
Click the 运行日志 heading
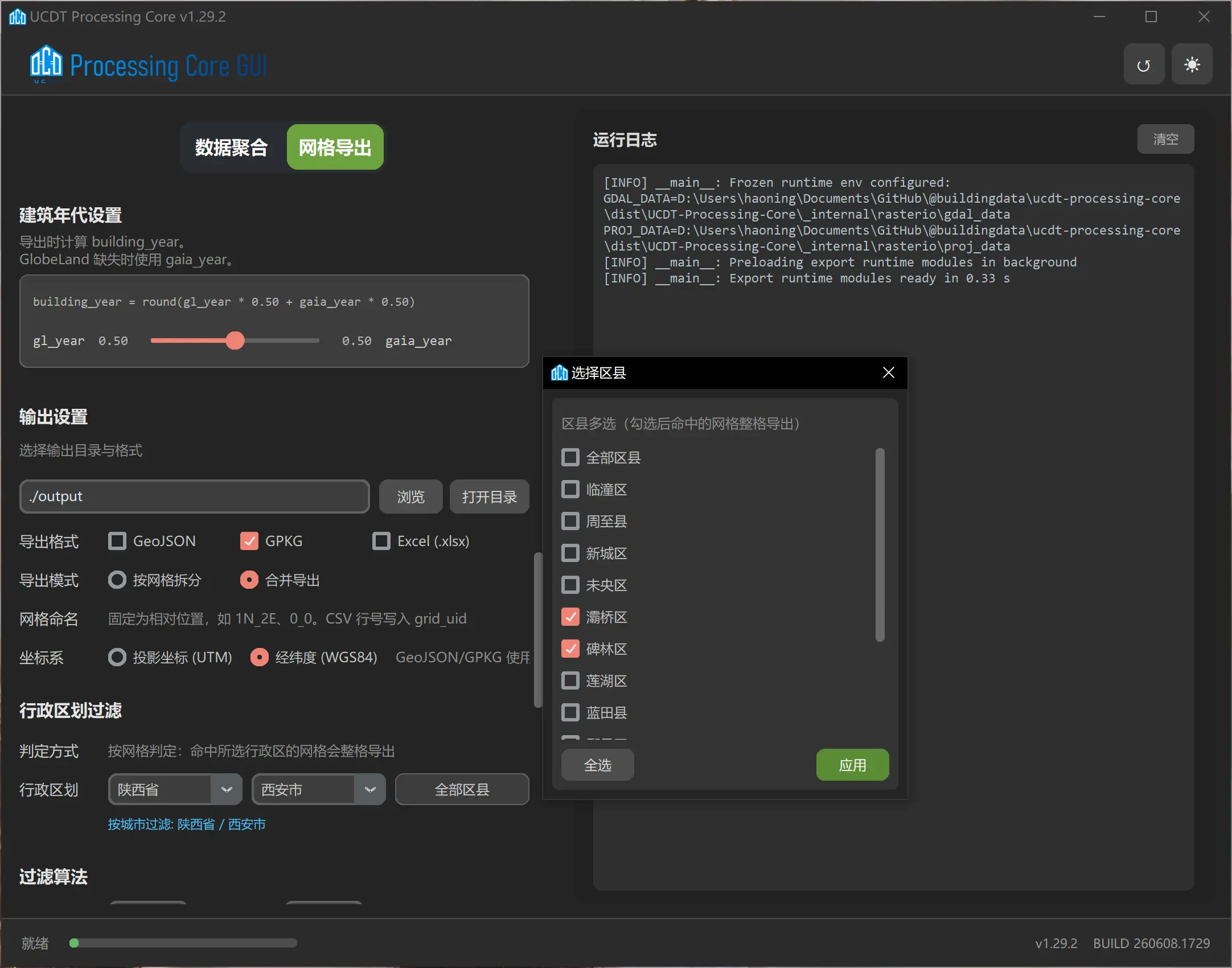[x=625, y=140]
